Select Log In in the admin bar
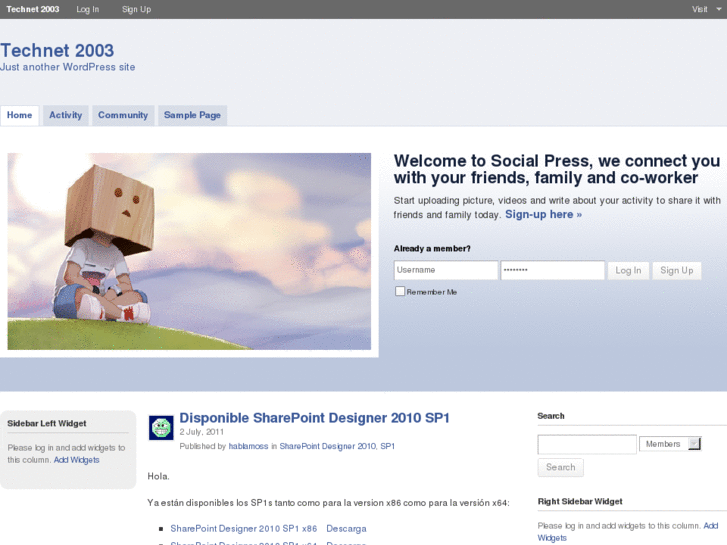This screenshot has width=727, height=545. tap(88, 9)
